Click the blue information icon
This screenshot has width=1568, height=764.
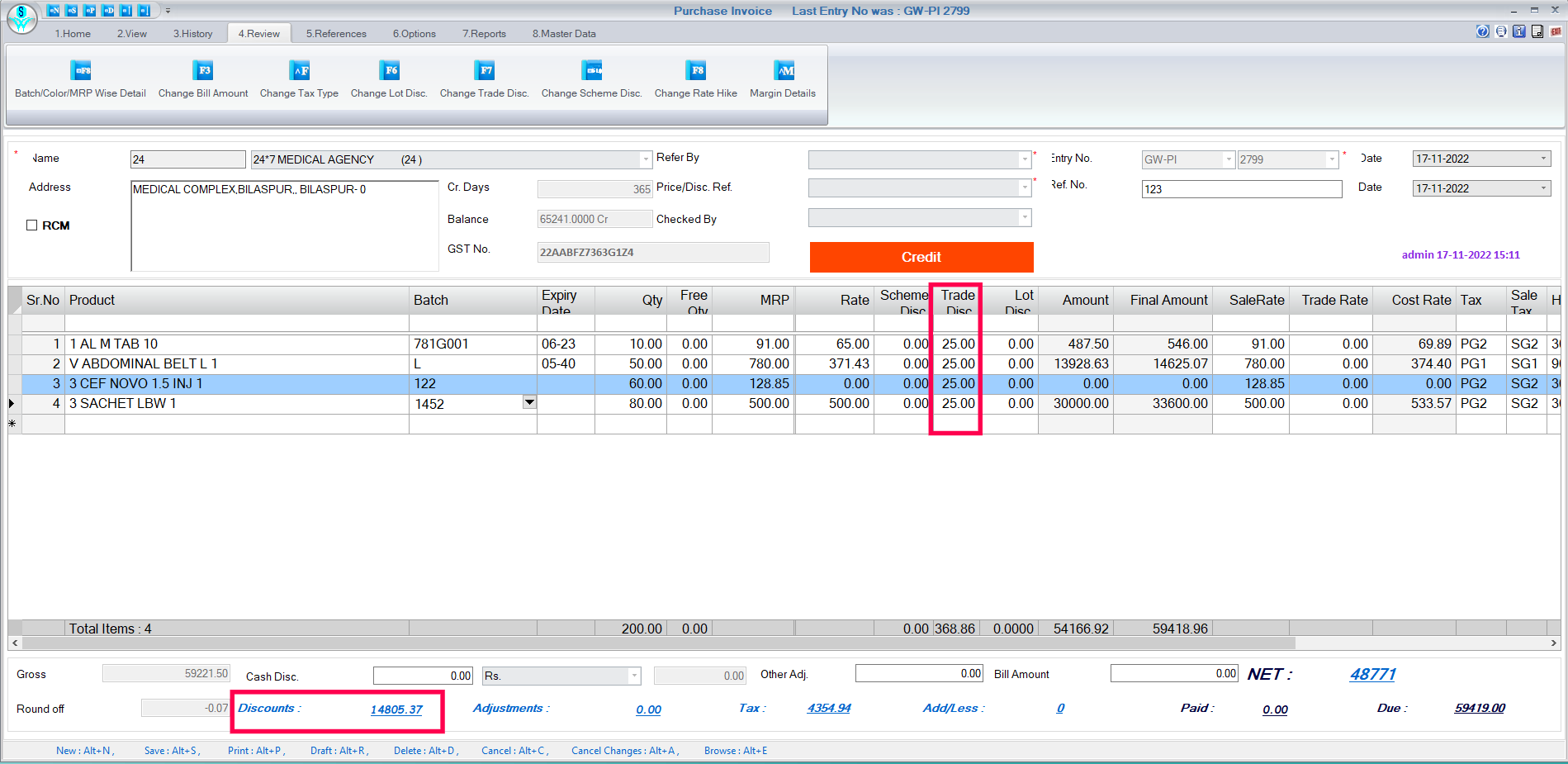1519,31
